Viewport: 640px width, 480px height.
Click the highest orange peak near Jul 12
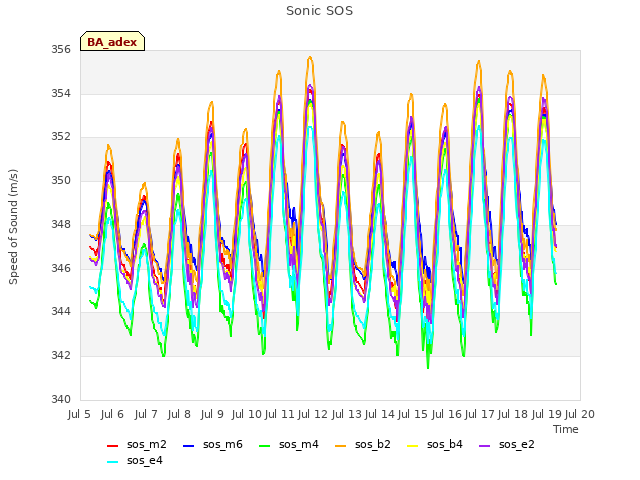310,57
